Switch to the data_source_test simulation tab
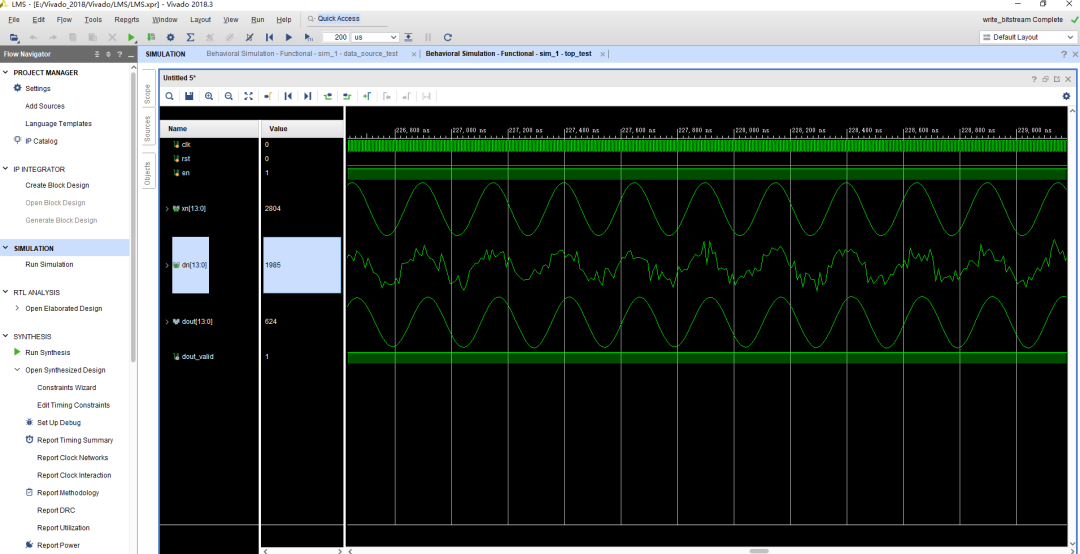 tap(303, 53)
